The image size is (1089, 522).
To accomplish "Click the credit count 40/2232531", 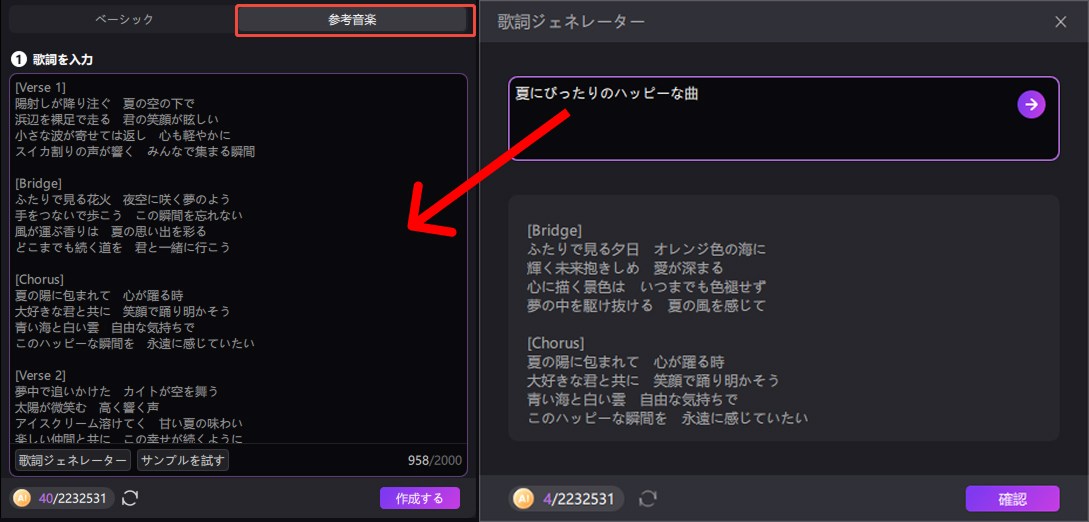I will (x=73, y=498).
